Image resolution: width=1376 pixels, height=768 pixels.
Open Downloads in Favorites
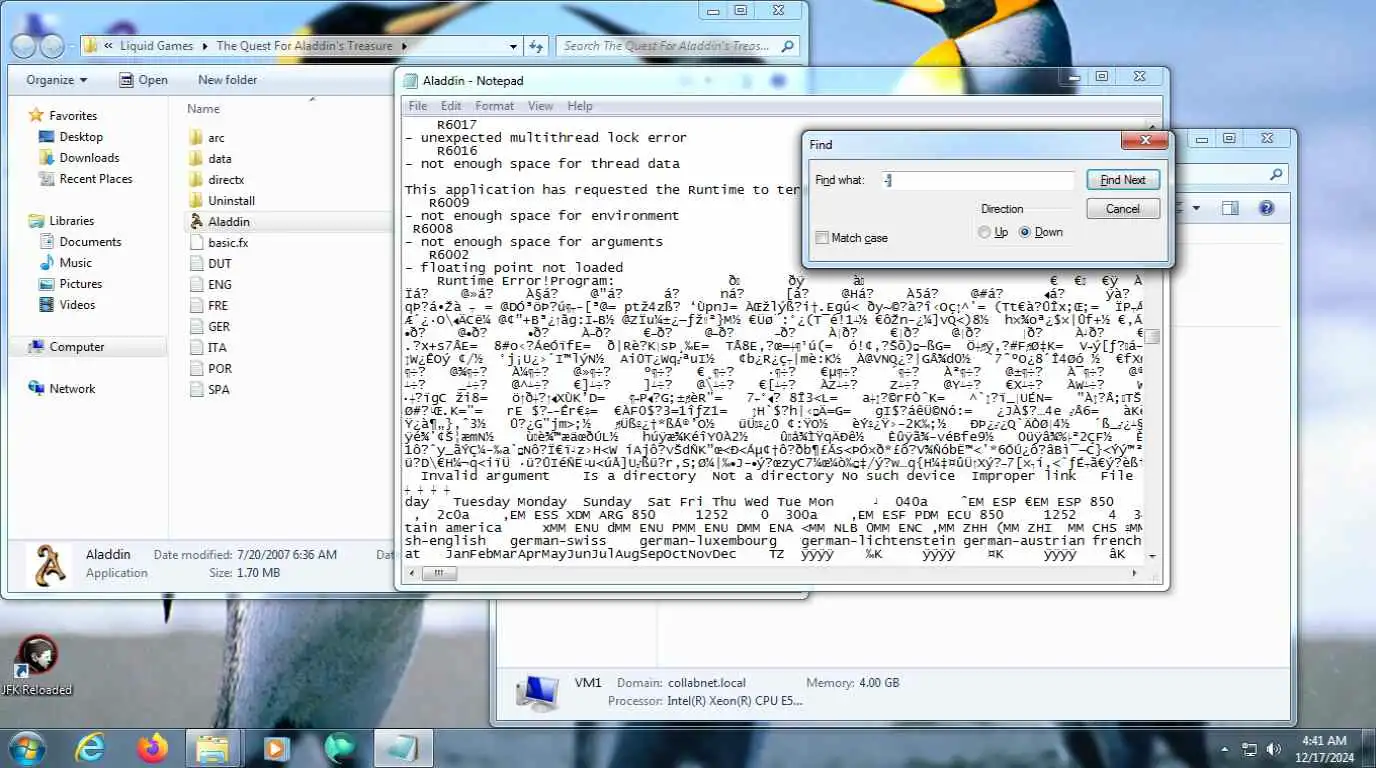point(88,158)
